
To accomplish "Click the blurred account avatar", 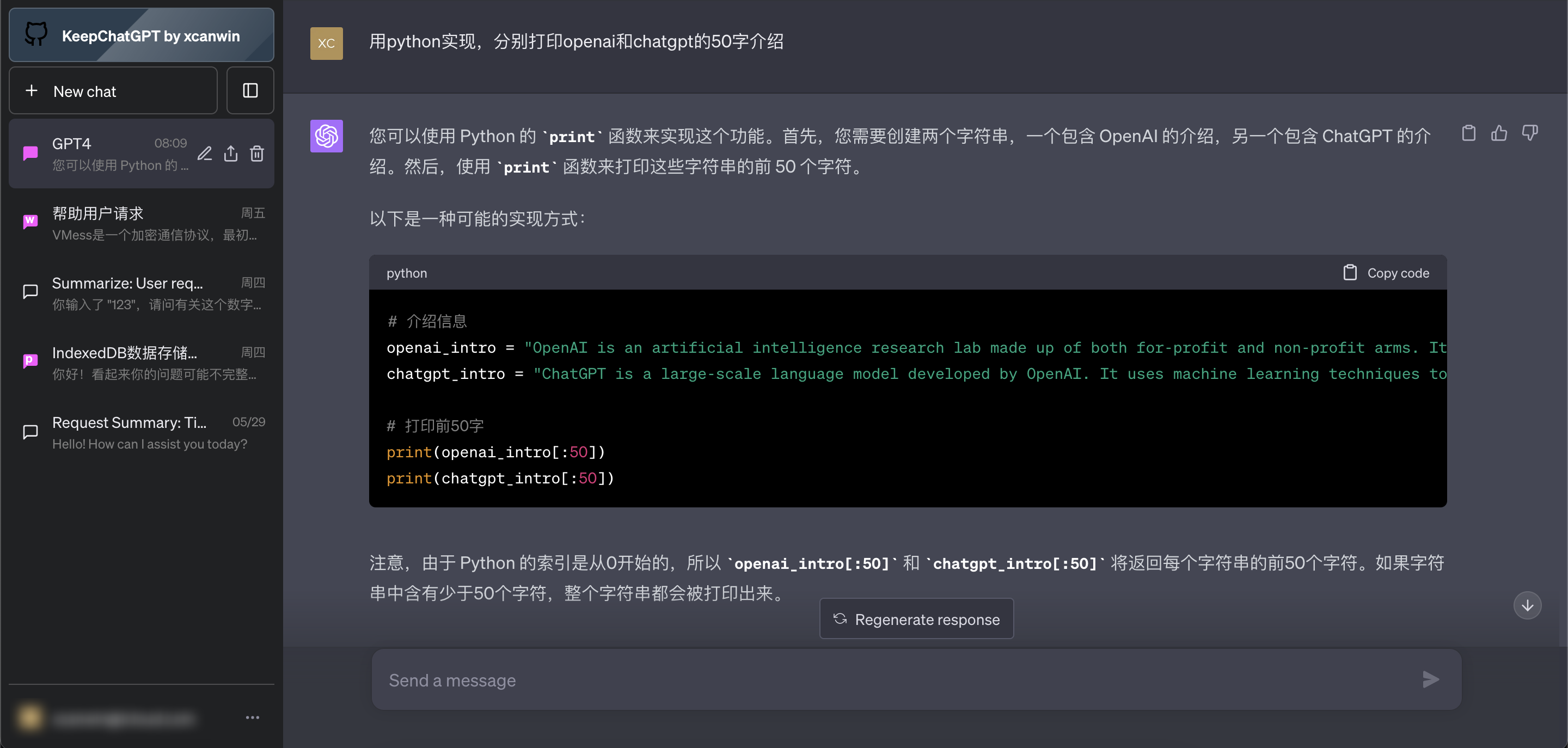I will click(x=30, y=718).
